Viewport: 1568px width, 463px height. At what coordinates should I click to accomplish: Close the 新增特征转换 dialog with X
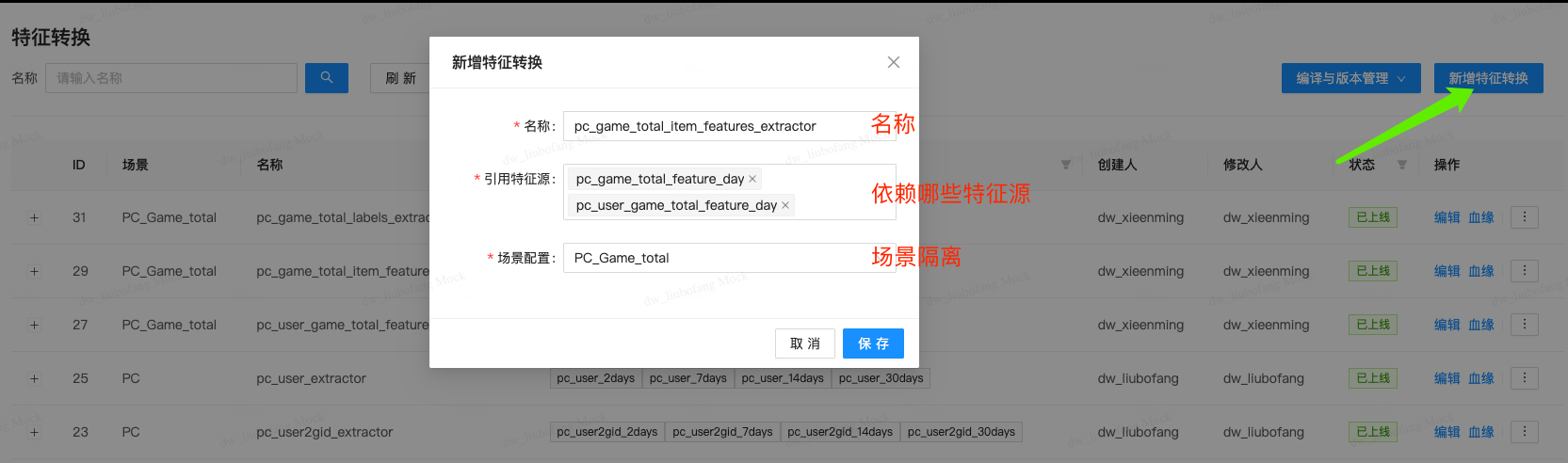click(893, 62)
